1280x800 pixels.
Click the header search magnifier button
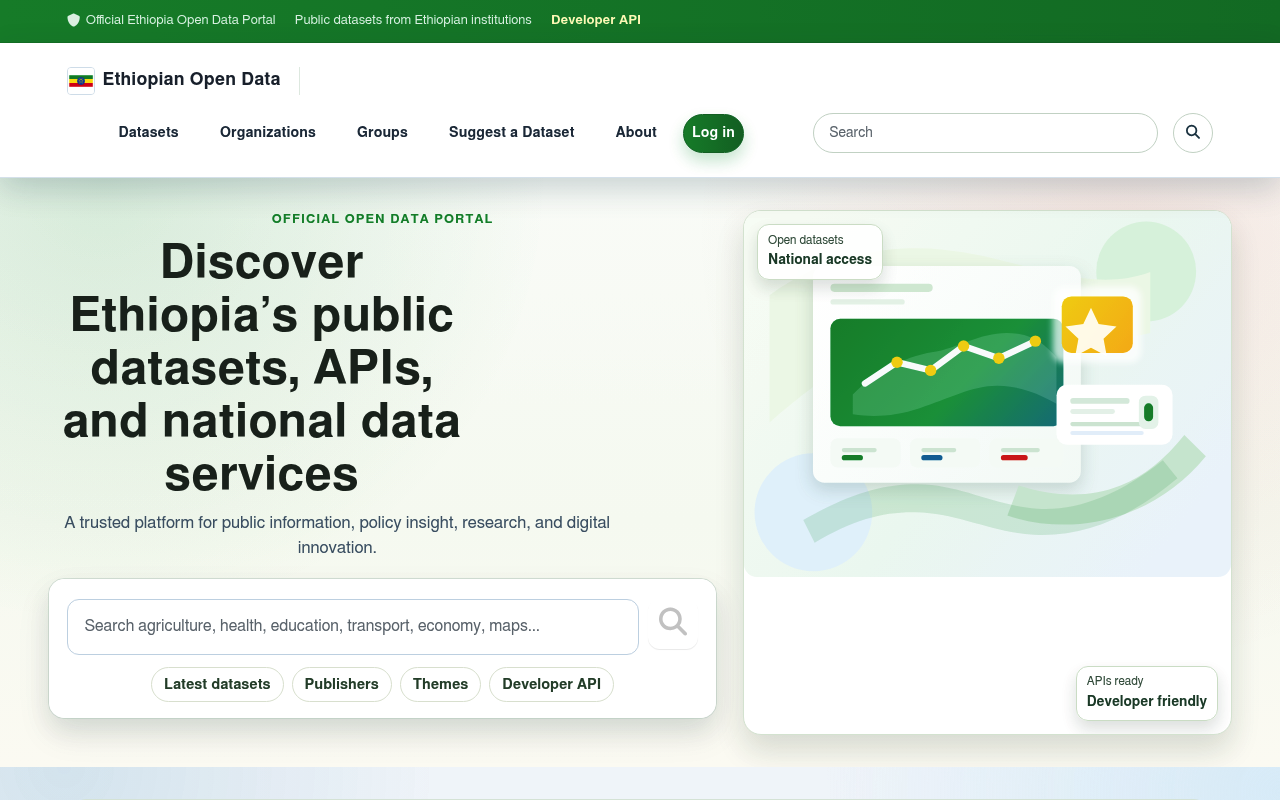tap(1193, 133)
